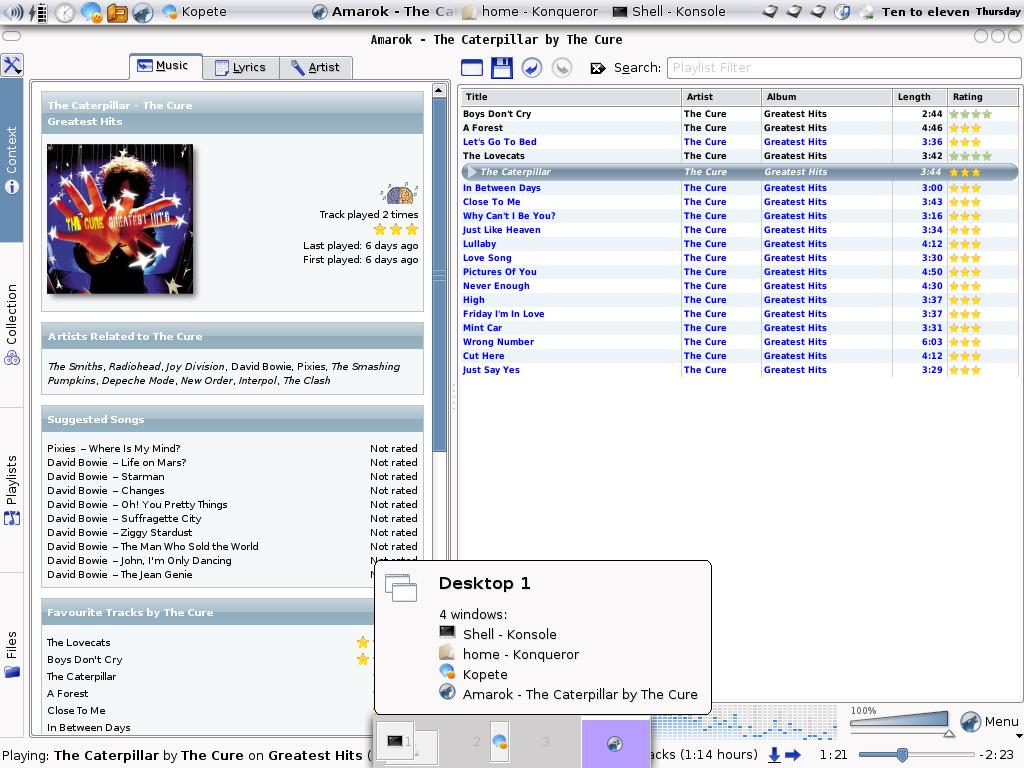Click the first disk drive icon in system tray

pyautogui.click(x=771, y=12)
